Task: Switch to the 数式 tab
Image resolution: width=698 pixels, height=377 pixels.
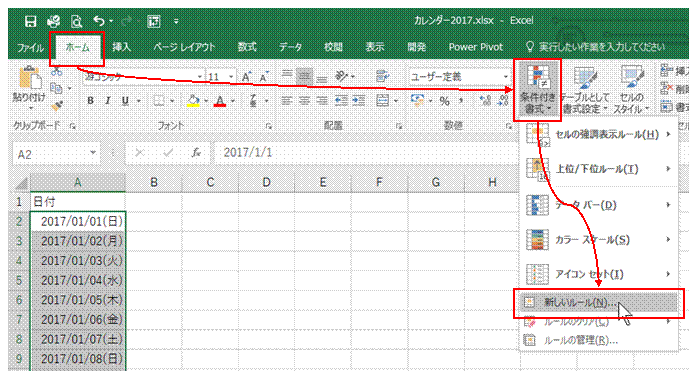Action: (x=247, y=47)
